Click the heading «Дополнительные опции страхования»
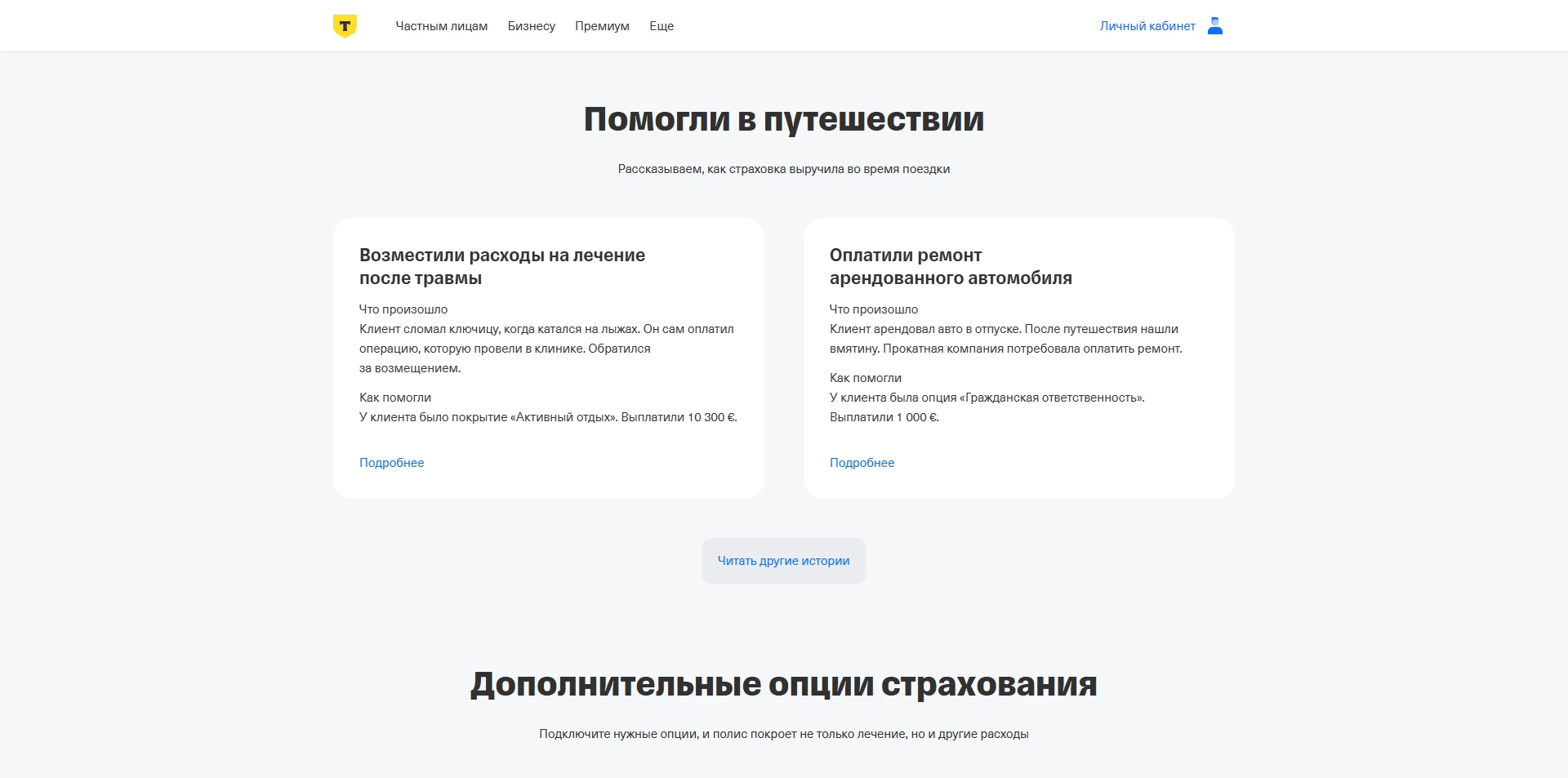This screenshot has width=1568, height=778. (x=783, y=684)
